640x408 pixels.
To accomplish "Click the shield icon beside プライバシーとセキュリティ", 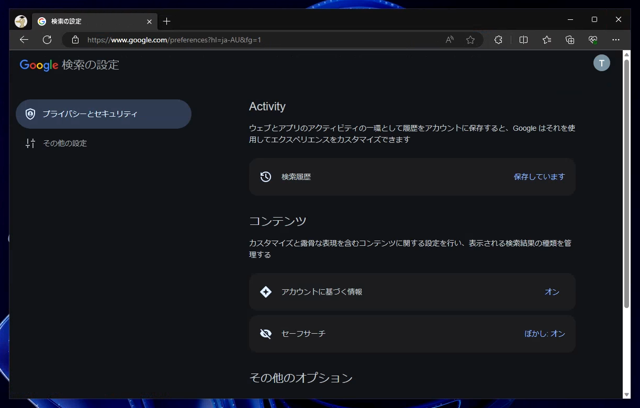I will (30, 114).
